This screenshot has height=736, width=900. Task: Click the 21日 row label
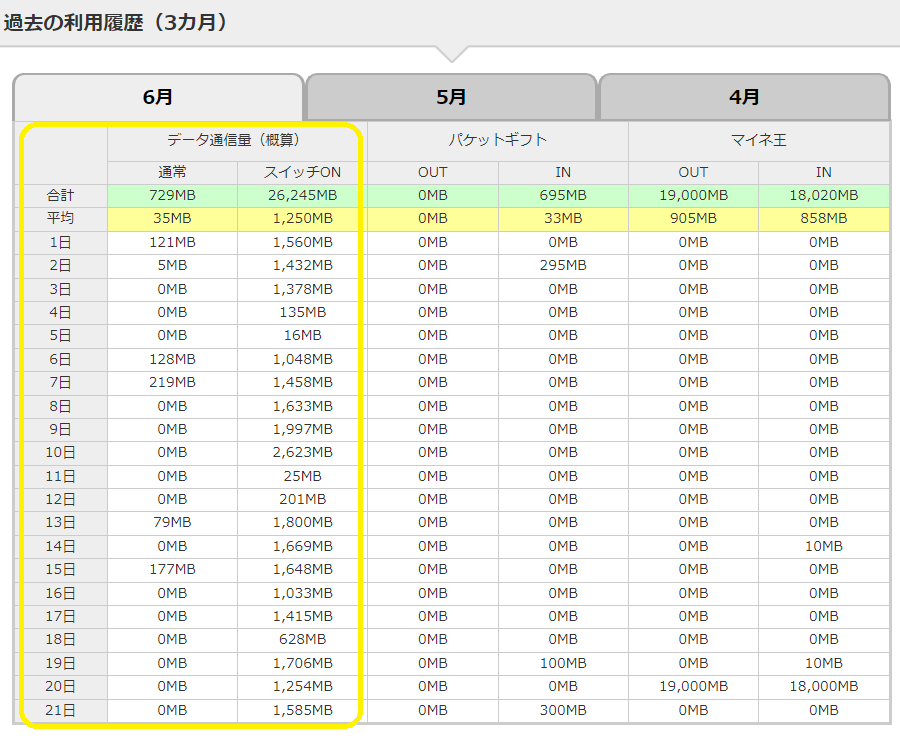60,711
